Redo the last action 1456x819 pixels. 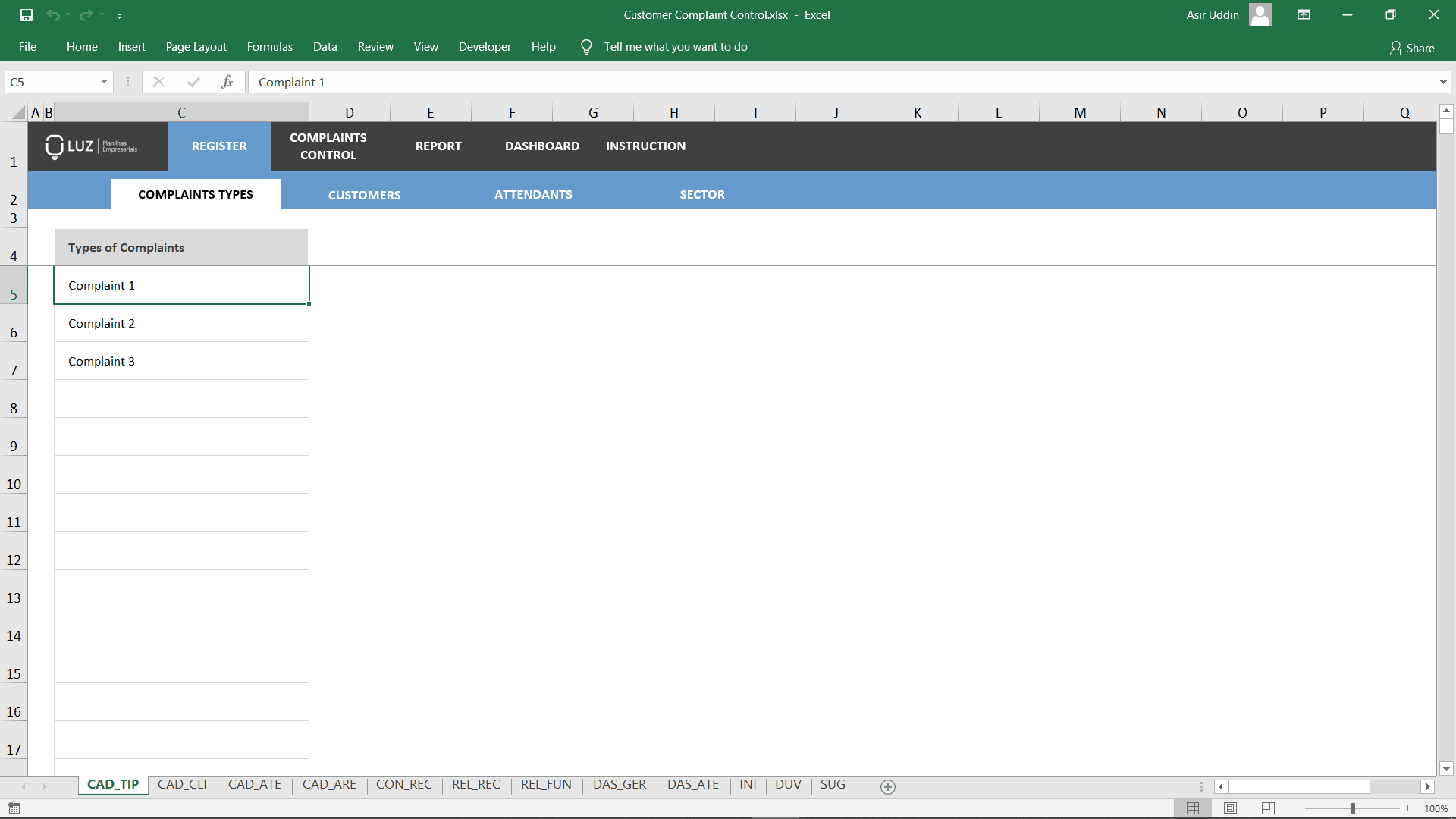[85, 15]
